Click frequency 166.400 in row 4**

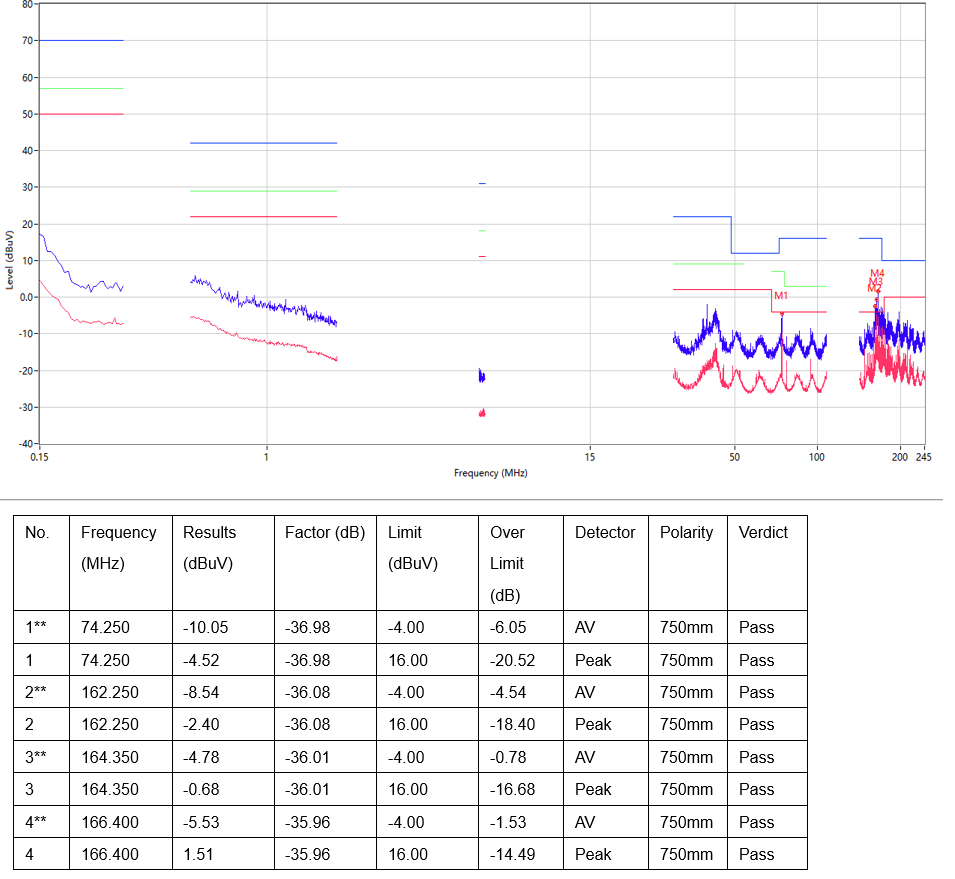click(110, 822)
